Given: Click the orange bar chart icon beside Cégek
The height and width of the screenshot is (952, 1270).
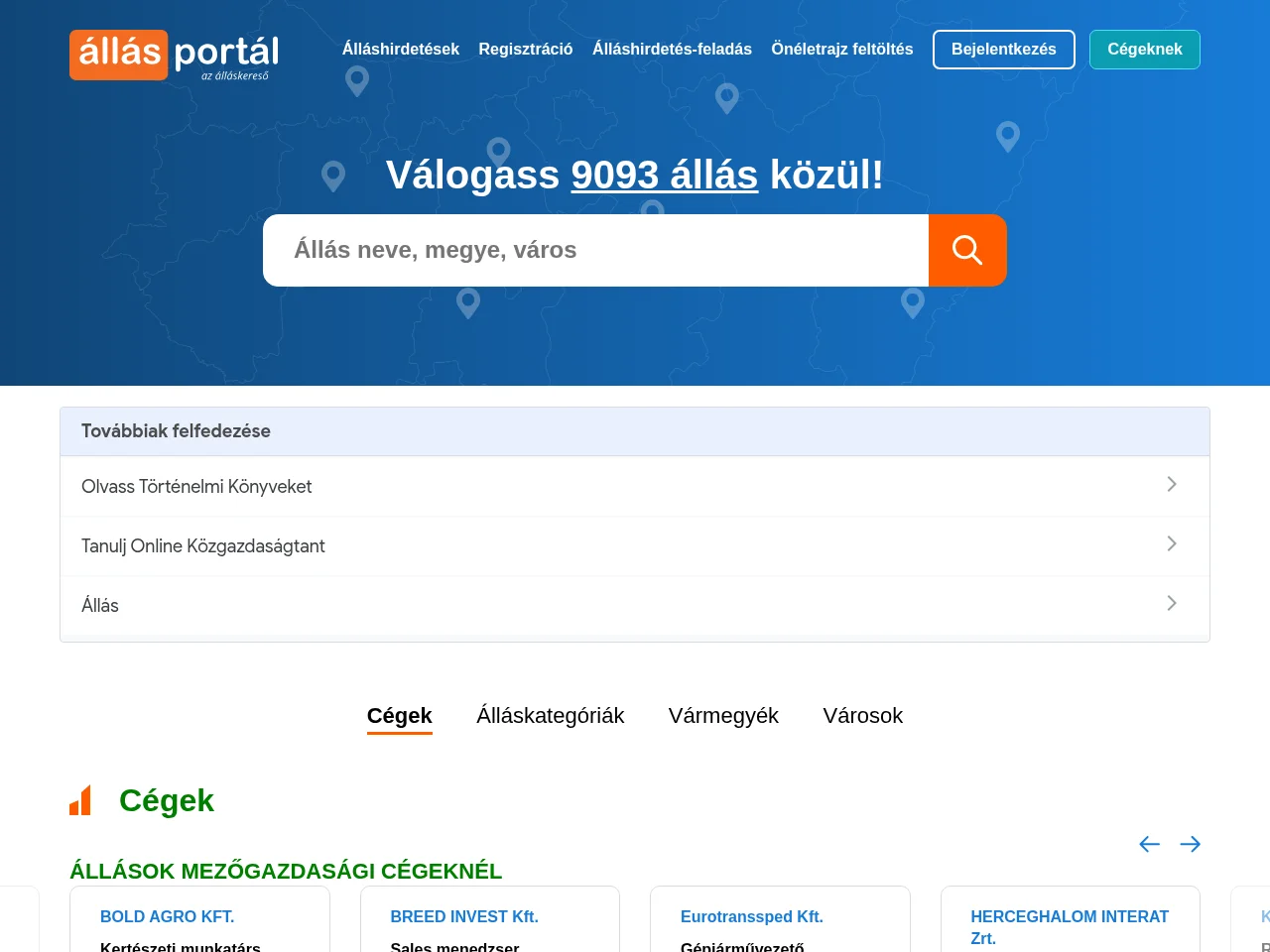Looking at the screenshot, I should tap(80, 800).
